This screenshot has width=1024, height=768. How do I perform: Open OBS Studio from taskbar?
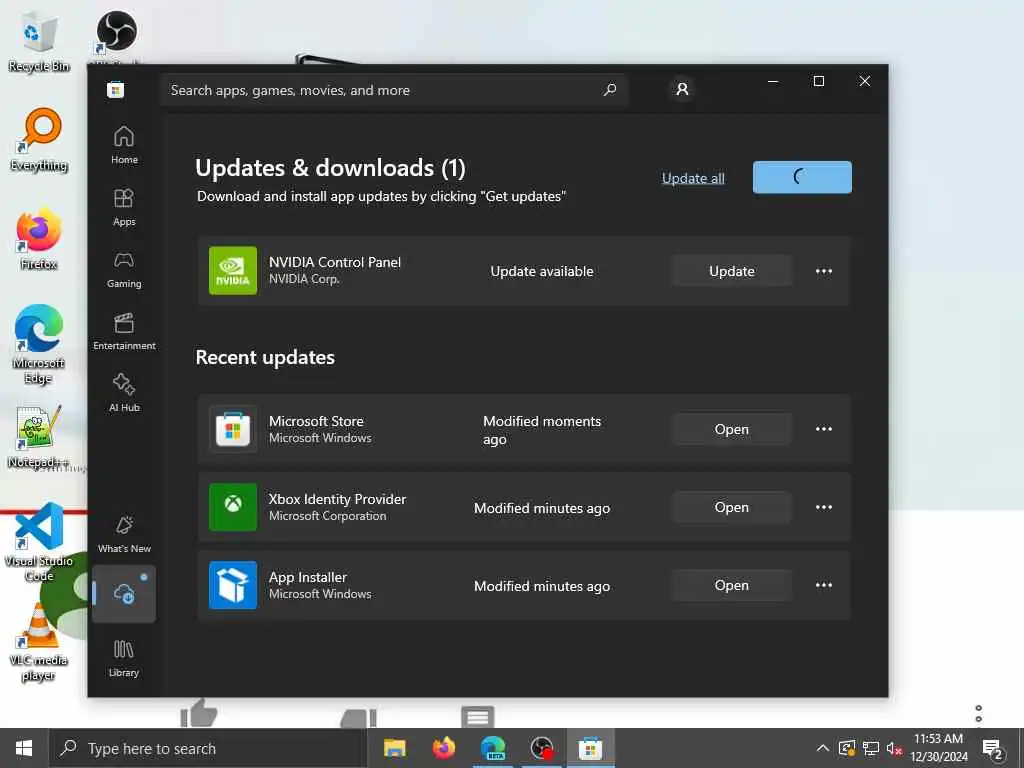tap(542, 748)
